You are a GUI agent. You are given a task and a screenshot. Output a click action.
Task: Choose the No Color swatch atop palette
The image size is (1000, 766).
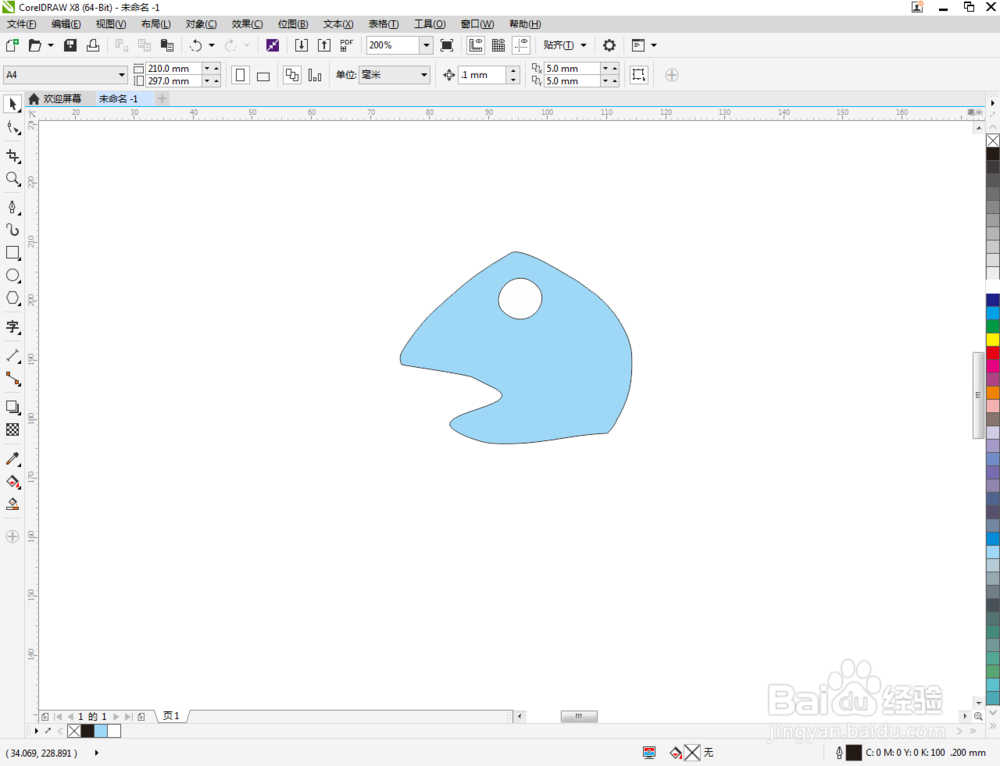[x=993, y=140]
